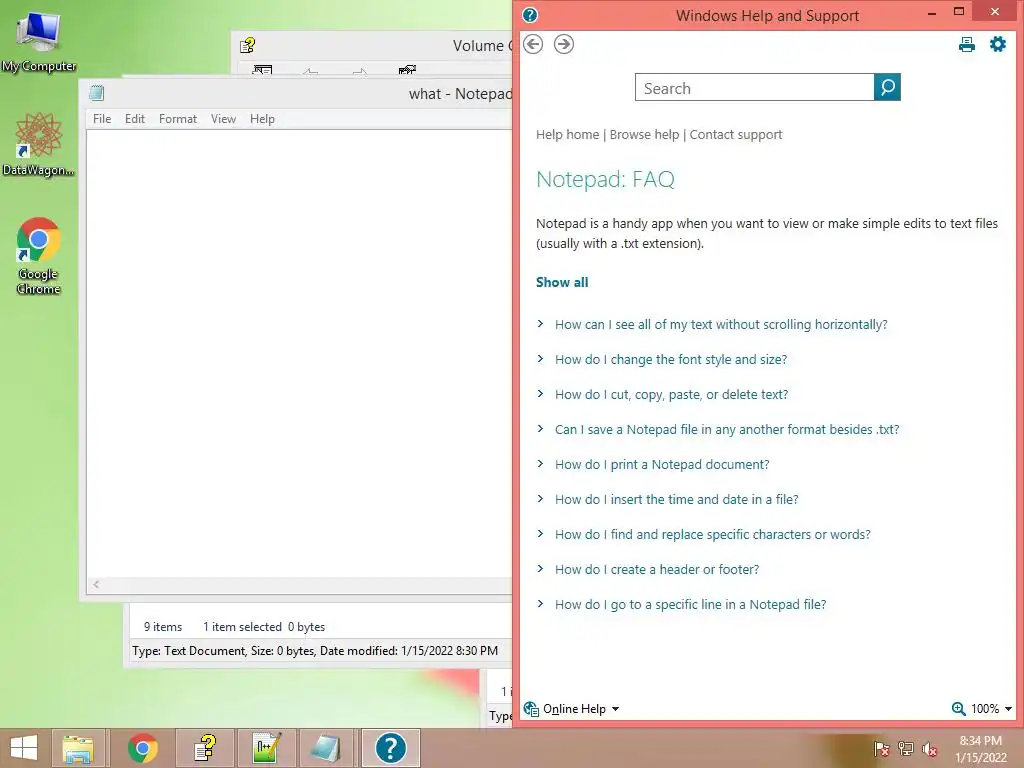Click the 'Type: Text Document' details line
Screen dimensions: 1024x768
[315, 651]
